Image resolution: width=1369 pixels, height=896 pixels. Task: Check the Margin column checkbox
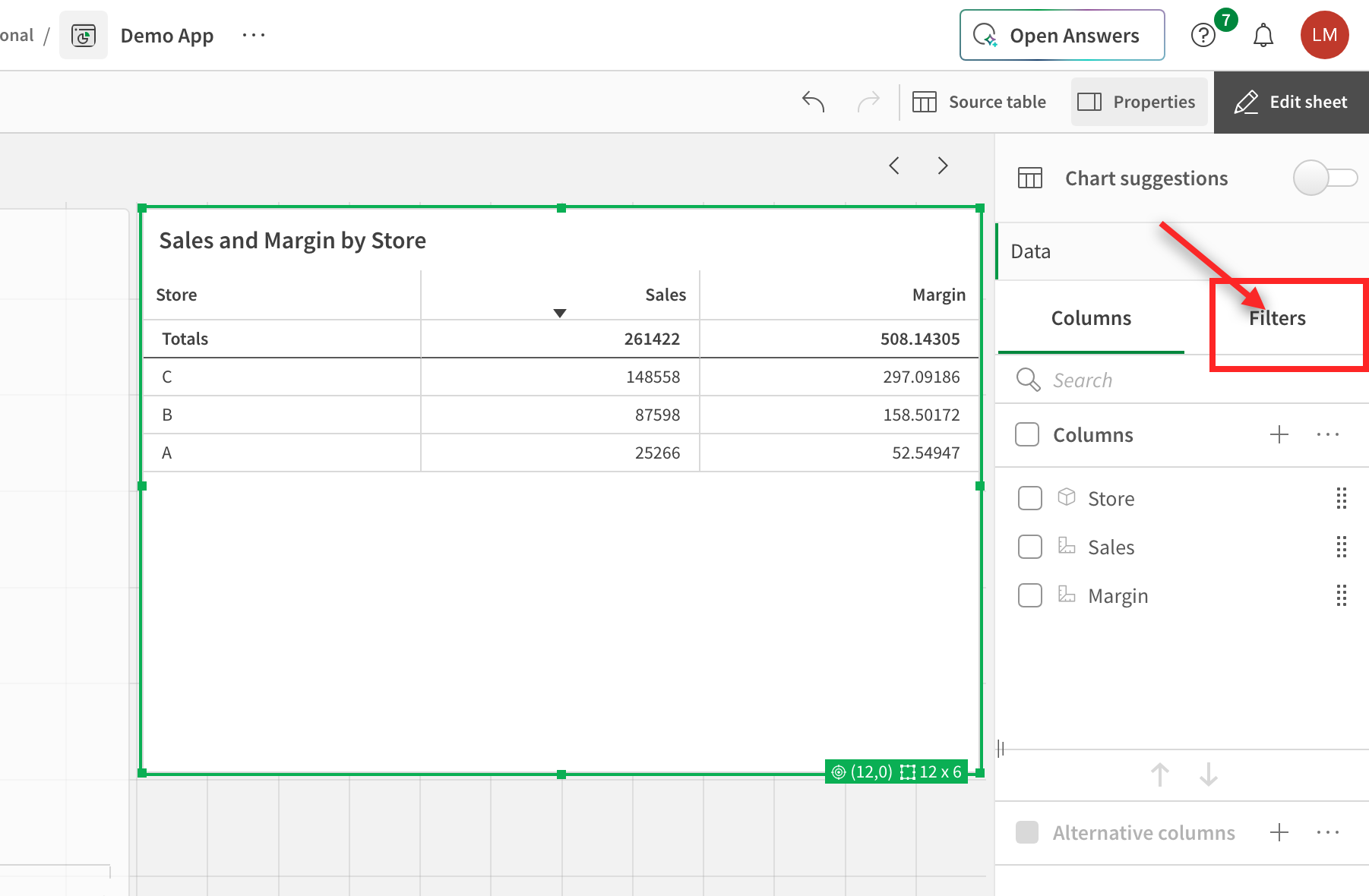click(1030, 595)
